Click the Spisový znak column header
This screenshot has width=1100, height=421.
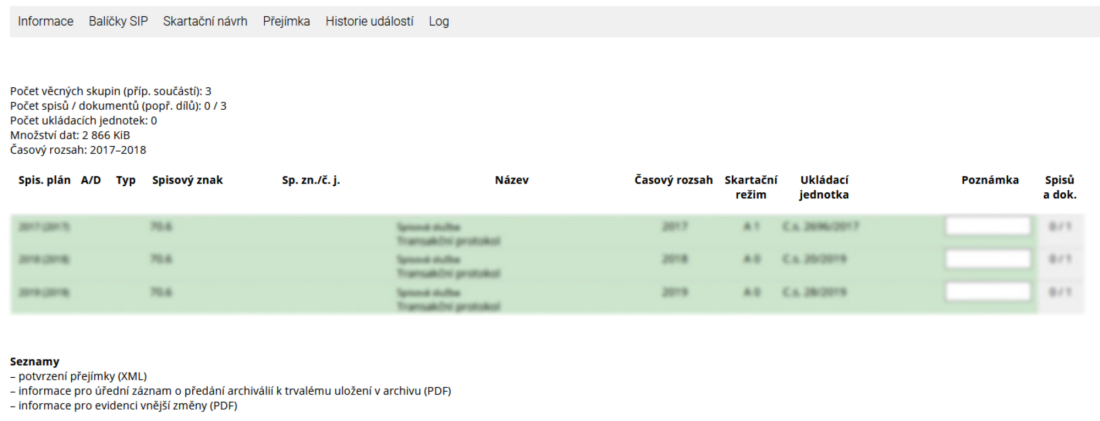coord(187,180)
